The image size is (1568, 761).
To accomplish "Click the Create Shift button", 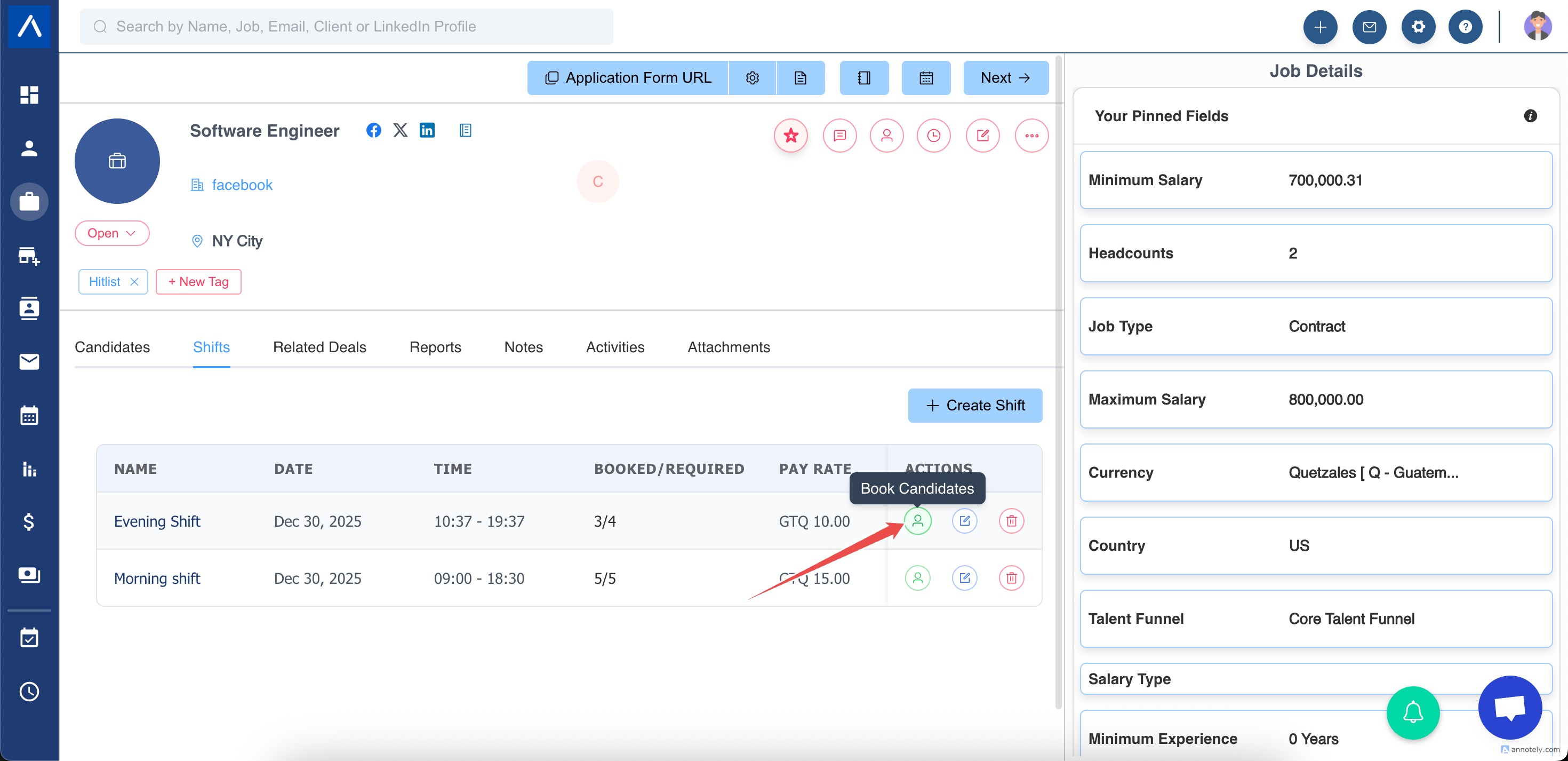I will tap(974, 405).
